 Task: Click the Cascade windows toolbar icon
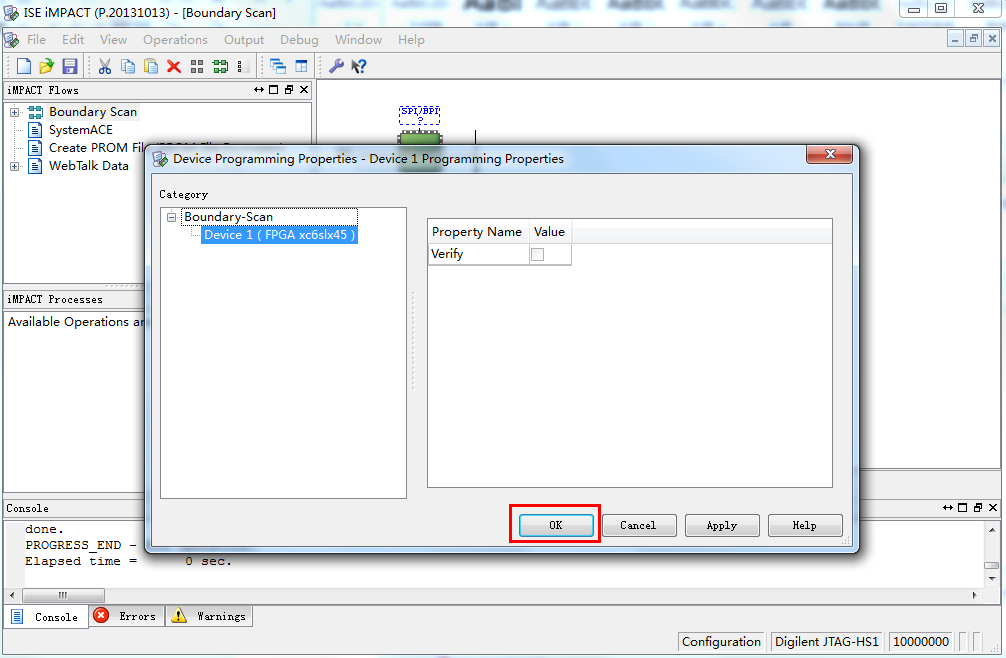[278, 66]
